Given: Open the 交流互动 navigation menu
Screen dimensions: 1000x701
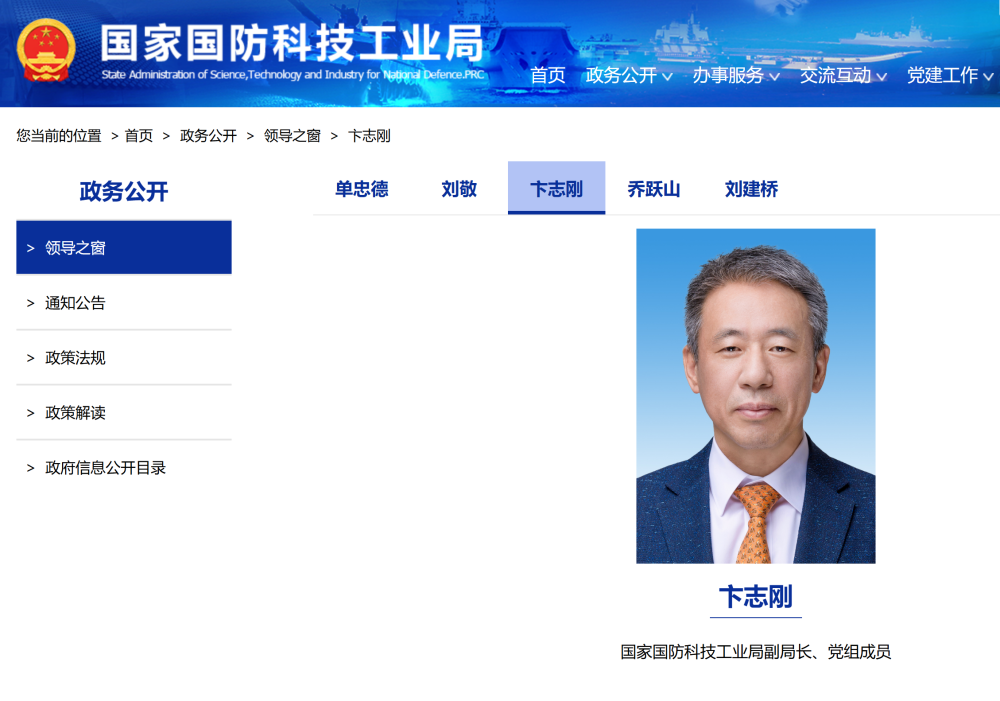Looking at the screenshot, I should click(835, 75).
